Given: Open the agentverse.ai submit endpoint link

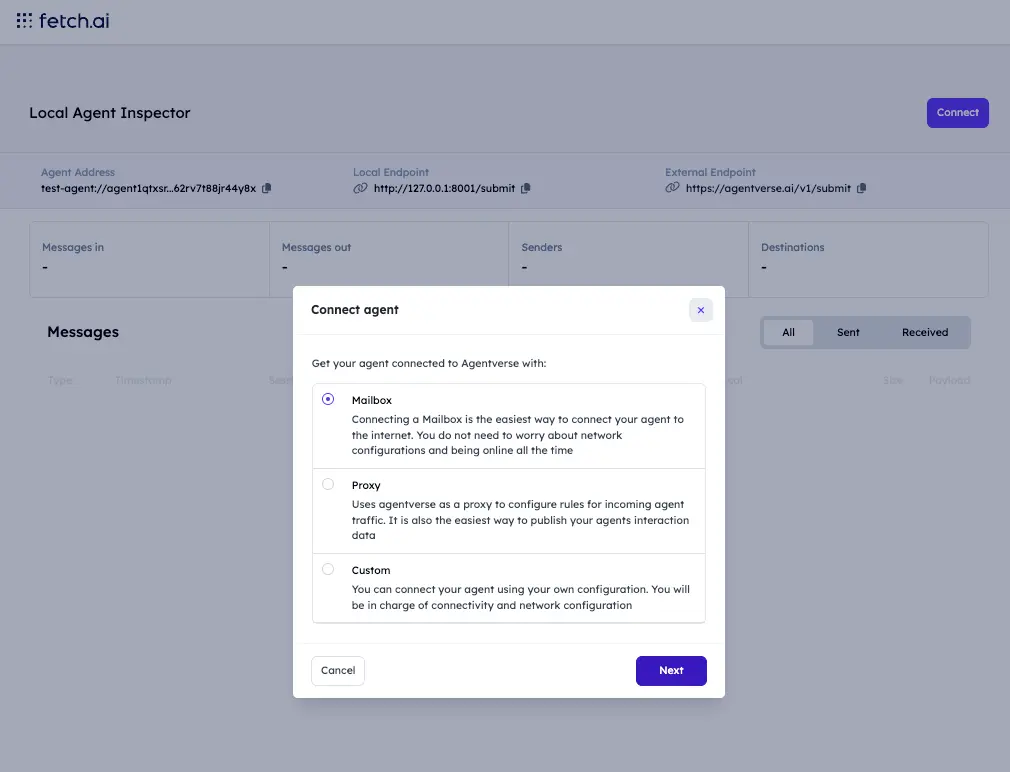Looking at the screenshot, I should click(x=768, y=188).
